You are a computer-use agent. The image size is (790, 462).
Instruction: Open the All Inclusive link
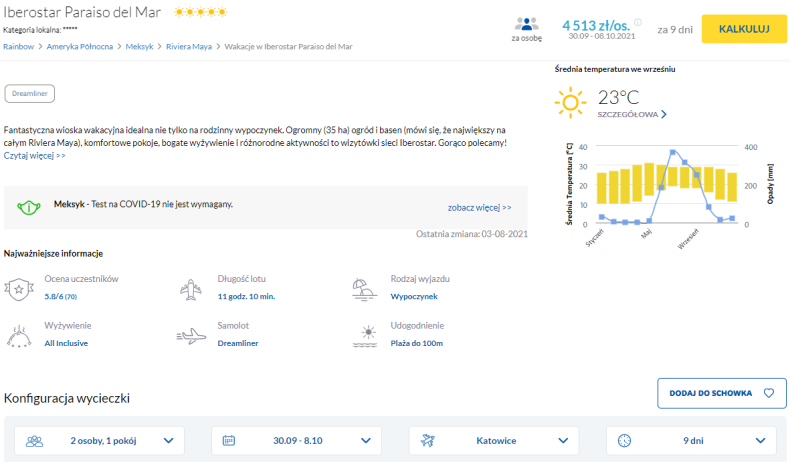click(66, 344)
